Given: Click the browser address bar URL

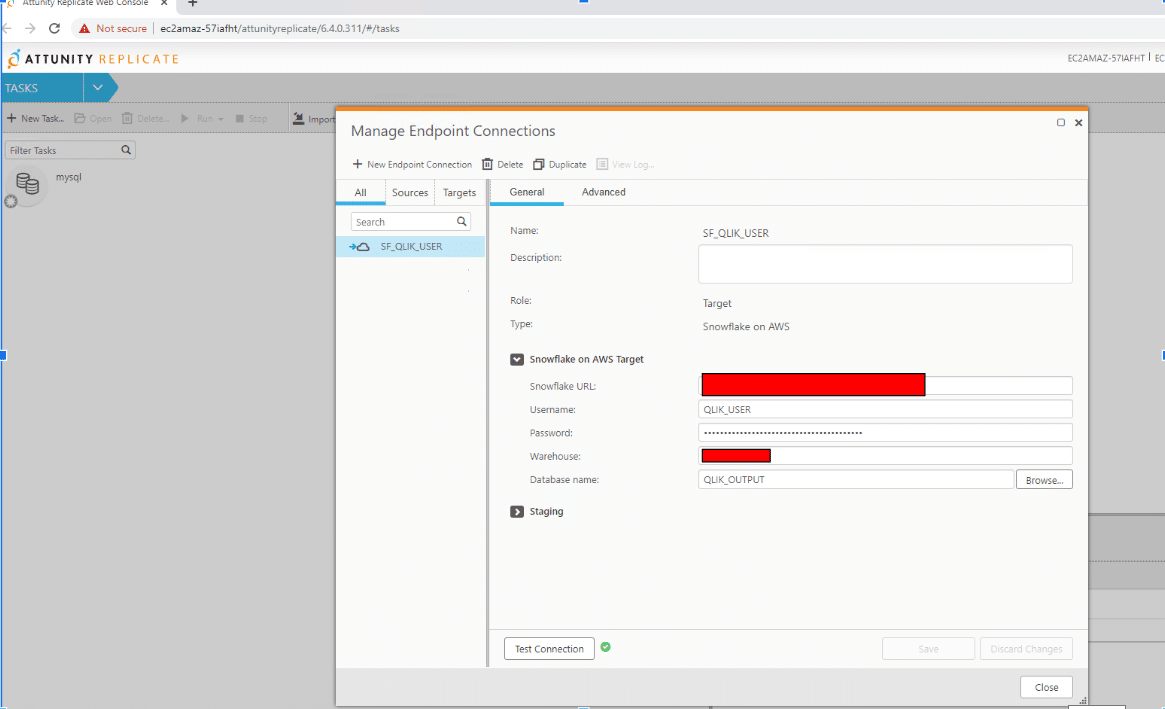Looking at the screenshot, I should tap(280, 28).
